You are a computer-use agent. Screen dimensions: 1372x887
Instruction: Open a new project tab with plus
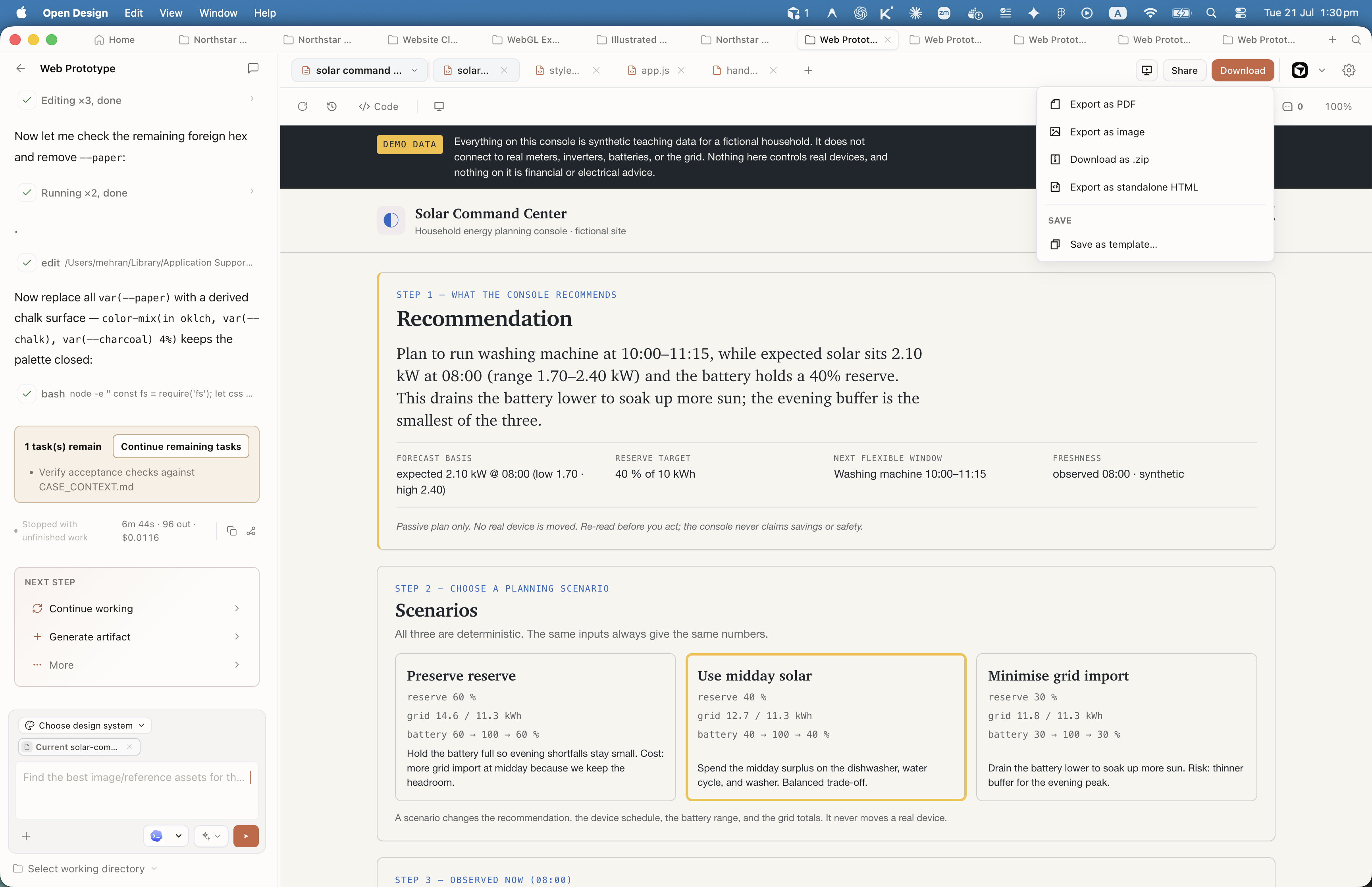[x=1332, y=40]
